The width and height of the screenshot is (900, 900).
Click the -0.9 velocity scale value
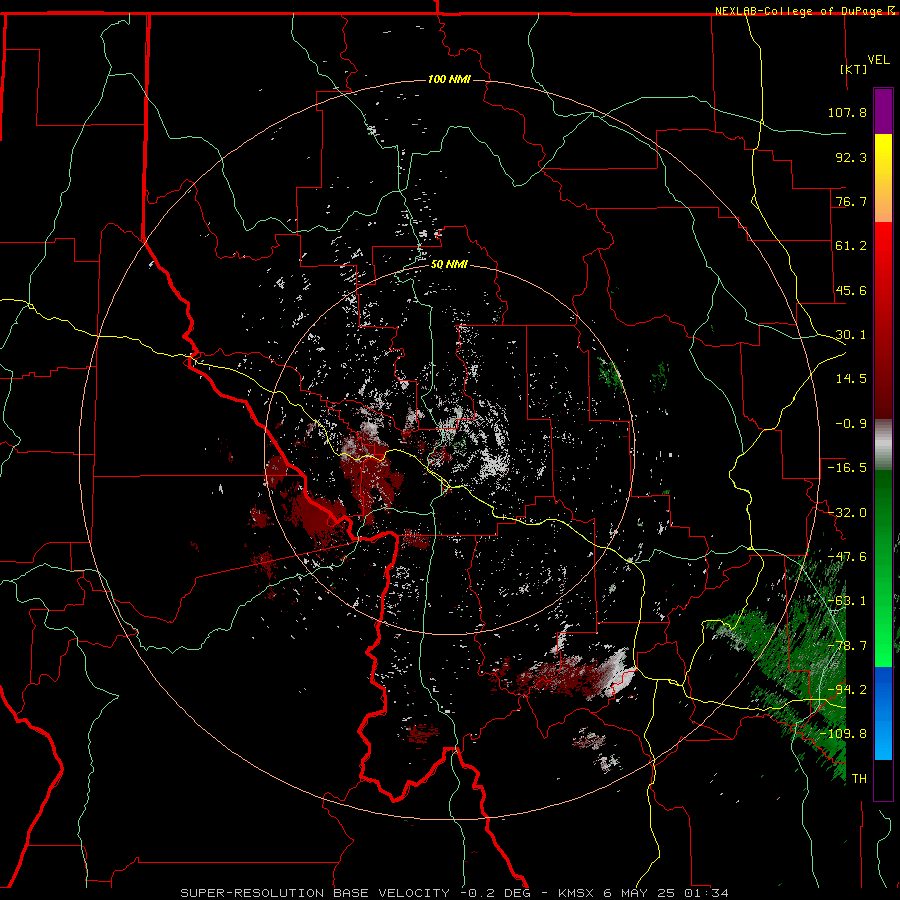coord(851,424)
